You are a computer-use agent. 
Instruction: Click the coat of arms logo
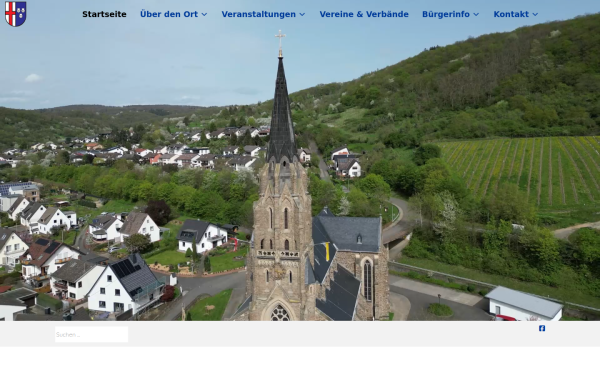(x=16, y=14)
